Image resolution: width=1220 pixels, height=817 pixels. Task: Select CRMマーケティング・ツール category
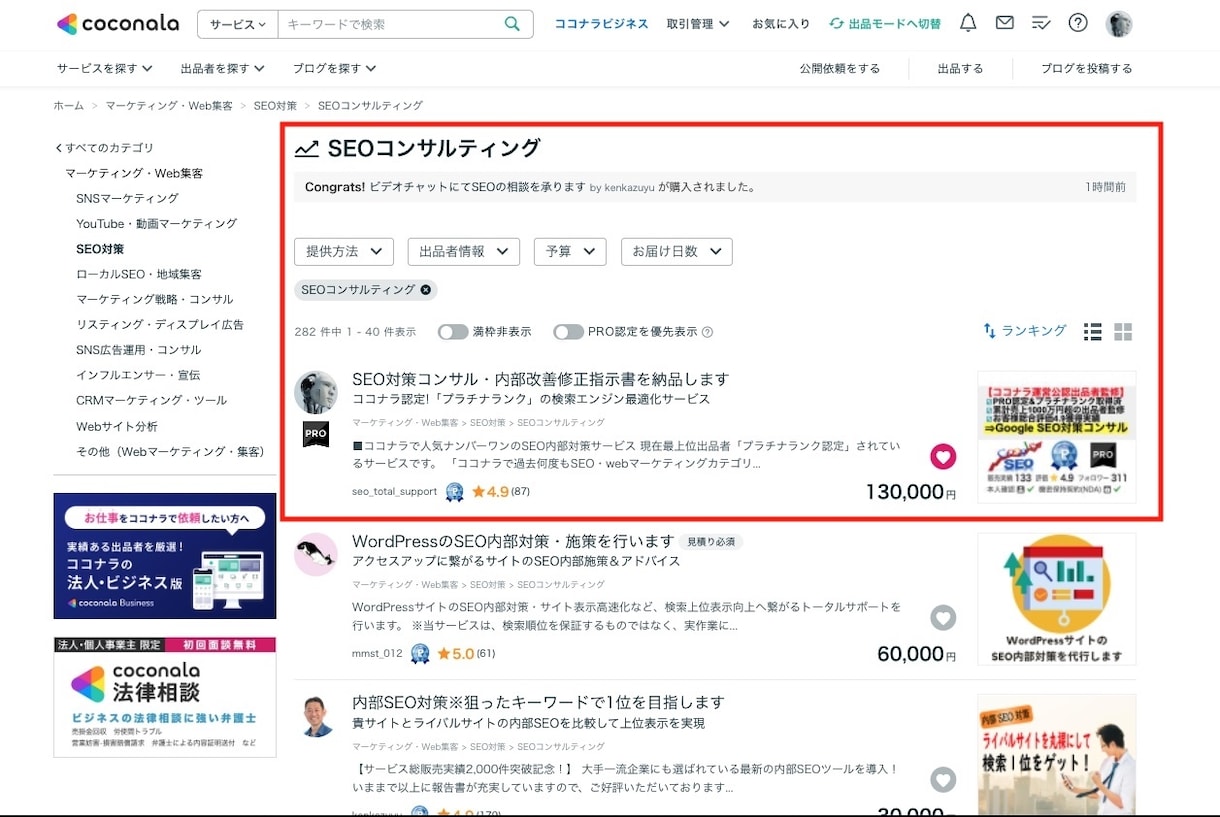pyautogui.click(x=151, y=400)
